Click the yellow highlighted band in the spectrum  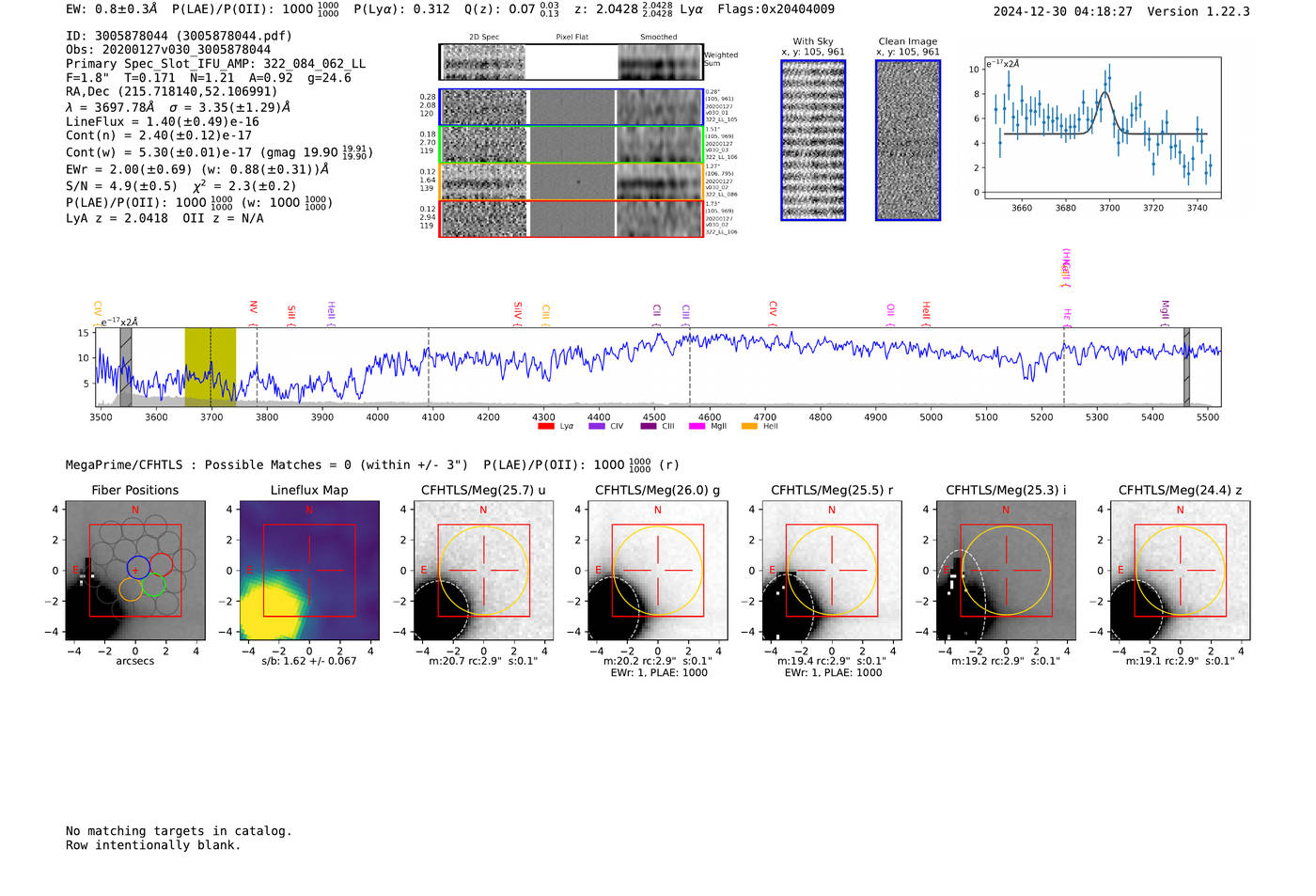[x=210, y=367]
